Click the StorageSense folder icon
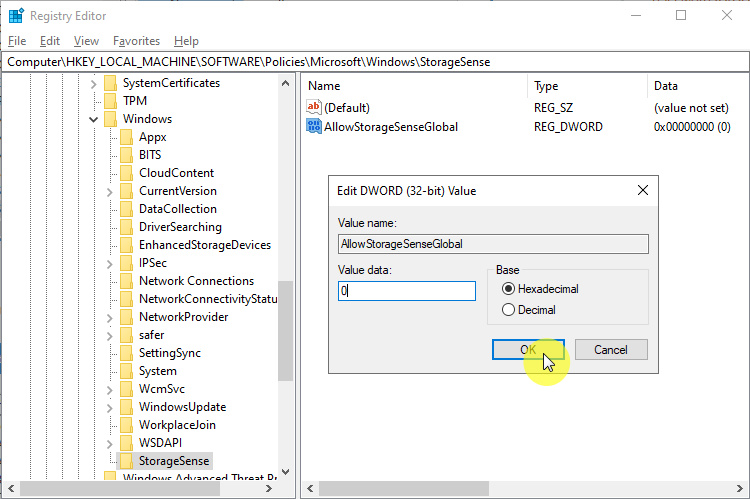The height and width of the screenshot is (499, 750). [126, 461]
